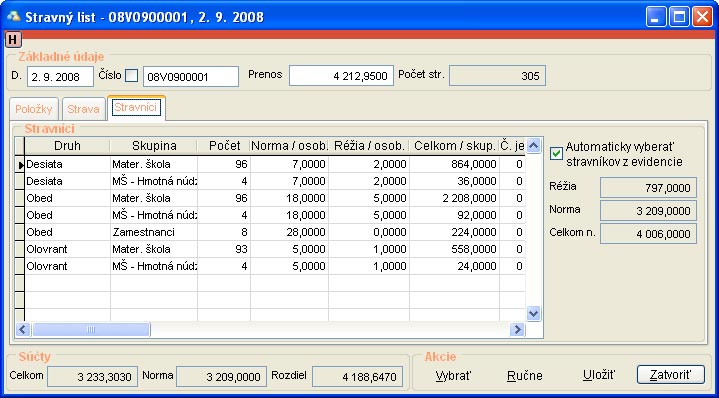Select the Stravníci tab
This screenshot has width=719, height=398.
136,108
